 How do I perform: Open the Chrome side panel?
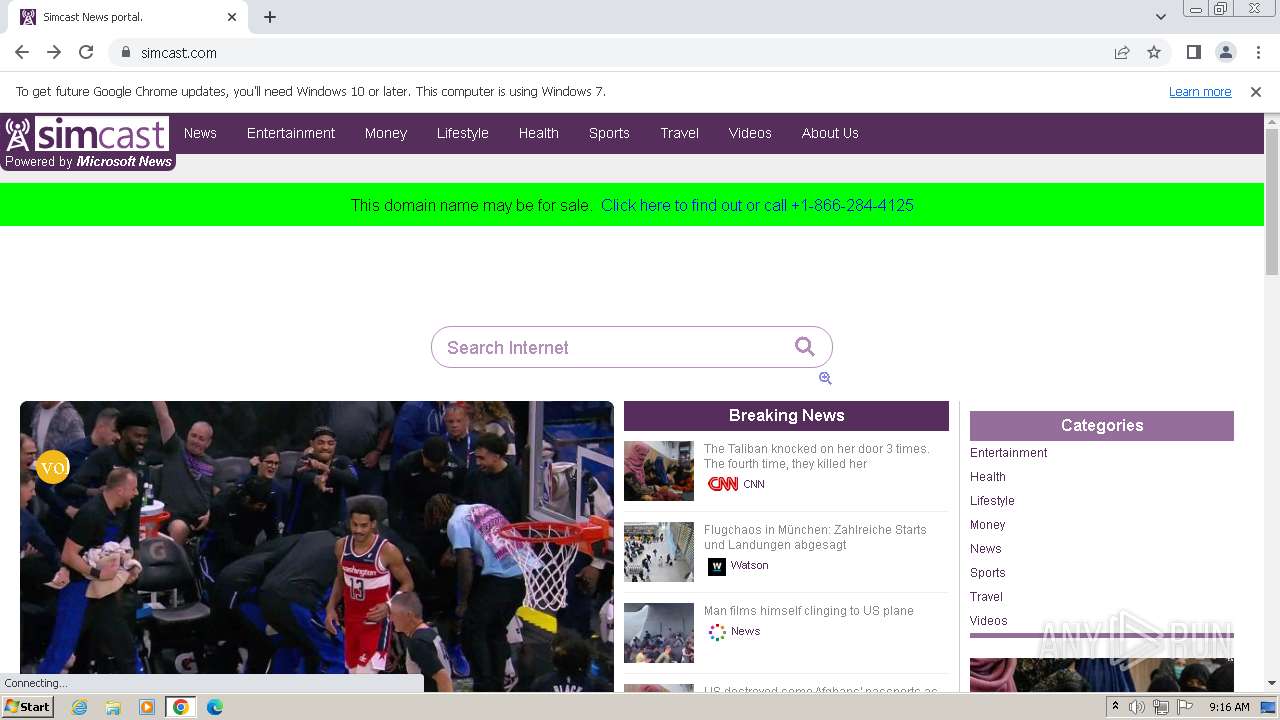pos(1193,52)
